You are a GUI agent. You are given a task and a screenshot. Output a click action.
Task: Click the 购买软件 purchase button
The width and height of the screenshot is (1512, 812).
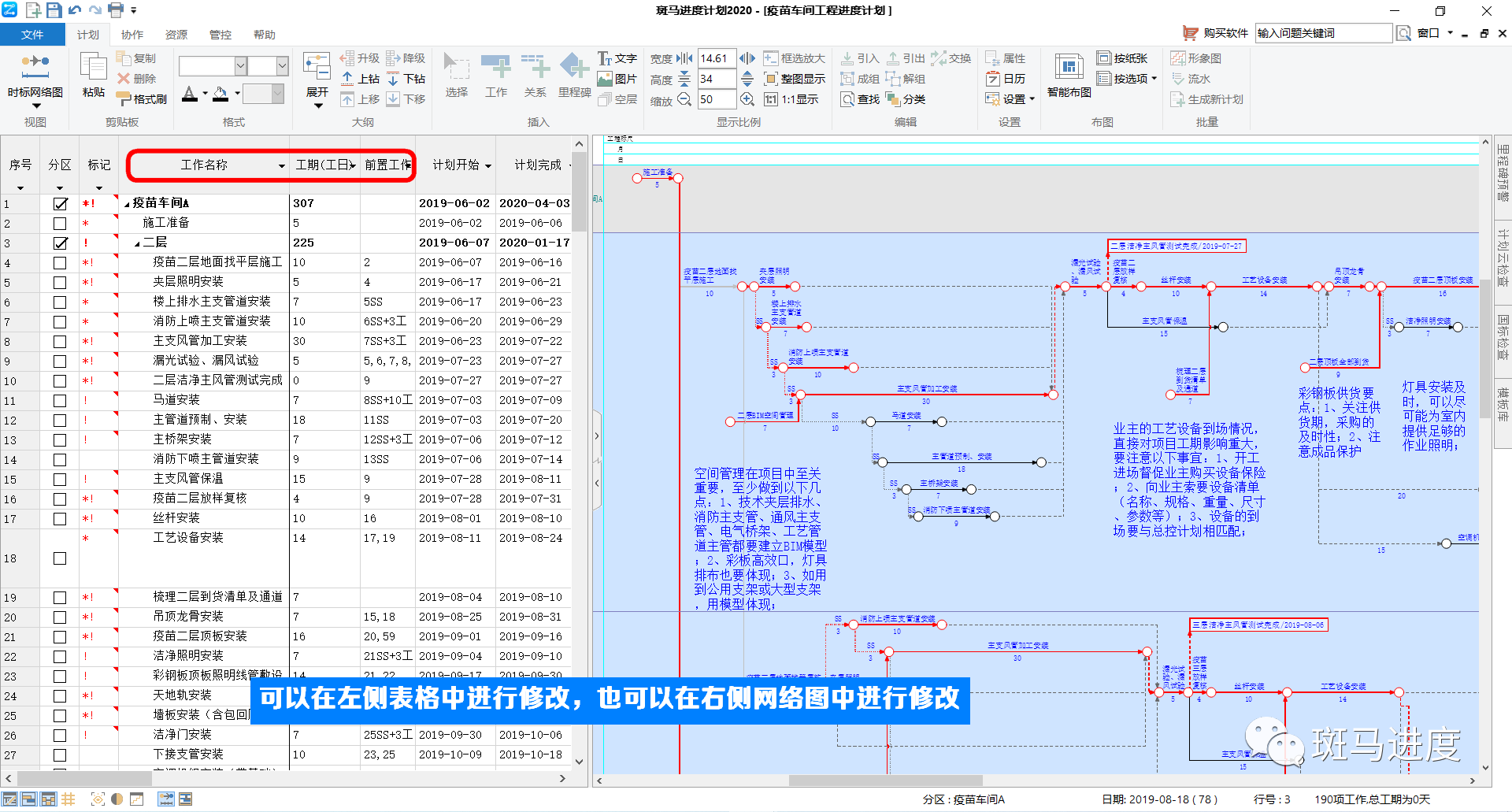(x=1215, y=33)
